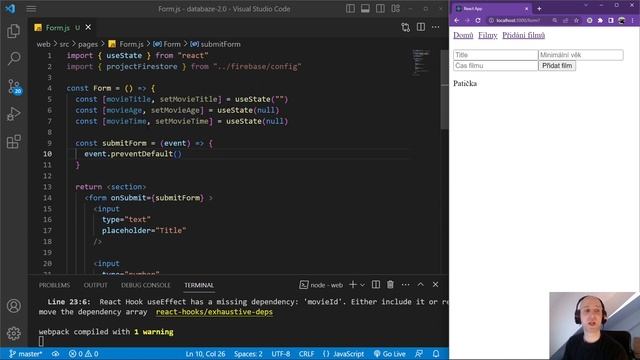640x360 pixels.
Task: Open the Manage gear menu in VS Code
Action: (x=13, y=333)
